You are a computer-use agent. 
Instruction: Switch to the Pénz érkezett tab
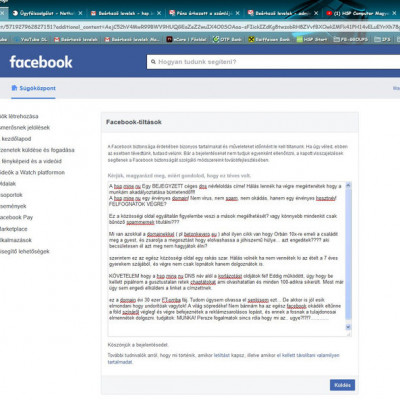204,13
